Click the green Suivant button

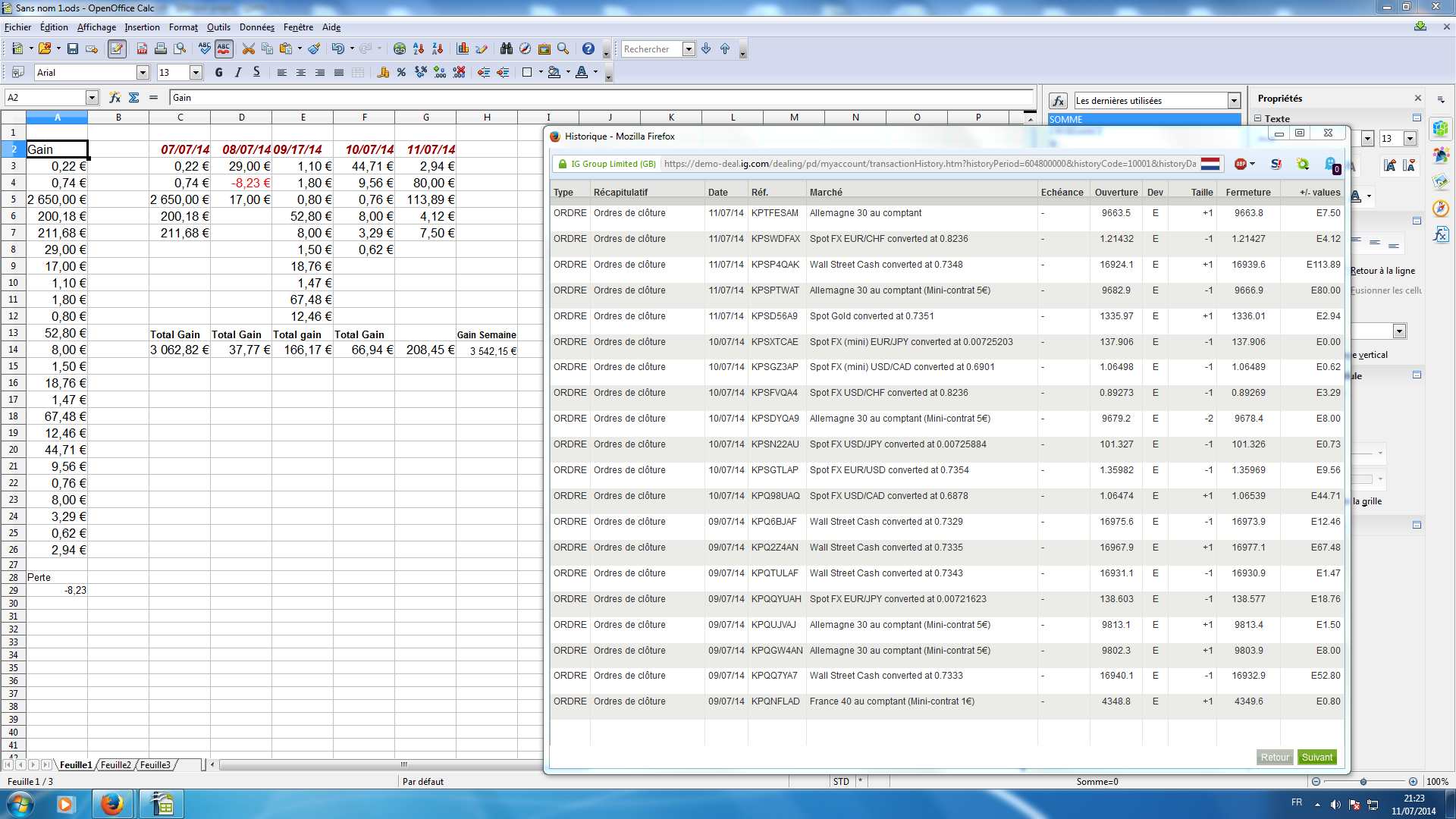(x=1316, y=758)
